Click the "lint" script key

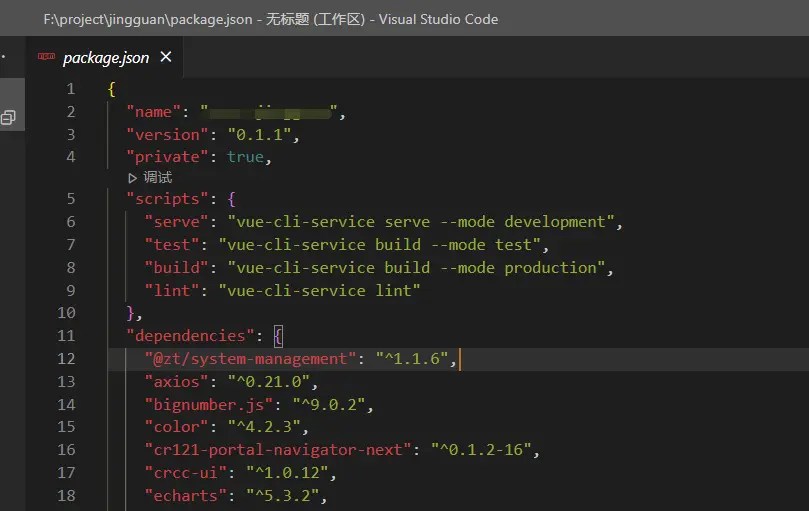[172, 291]
